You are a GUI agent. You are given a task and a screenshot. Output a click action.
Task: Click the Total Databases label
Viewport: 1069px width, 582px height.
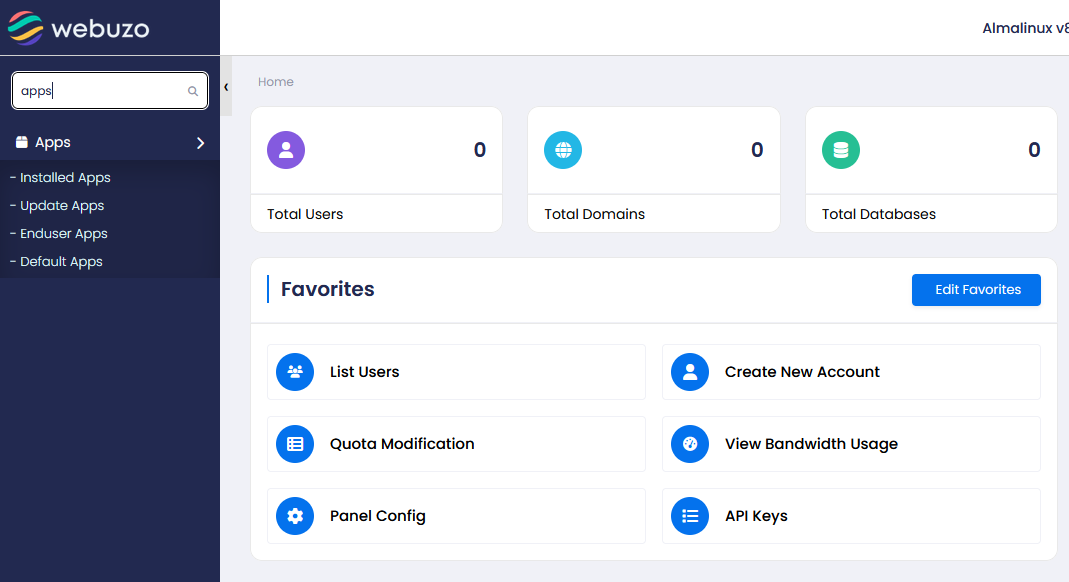(878, 214)
